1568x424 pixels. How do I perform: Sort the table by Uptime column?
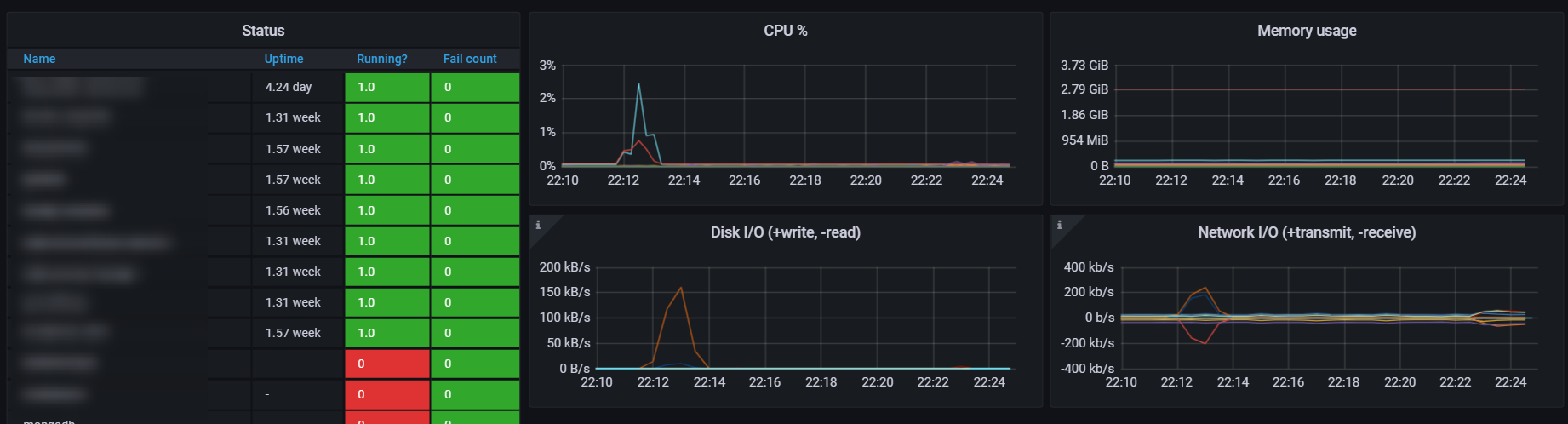click(283, 59)
